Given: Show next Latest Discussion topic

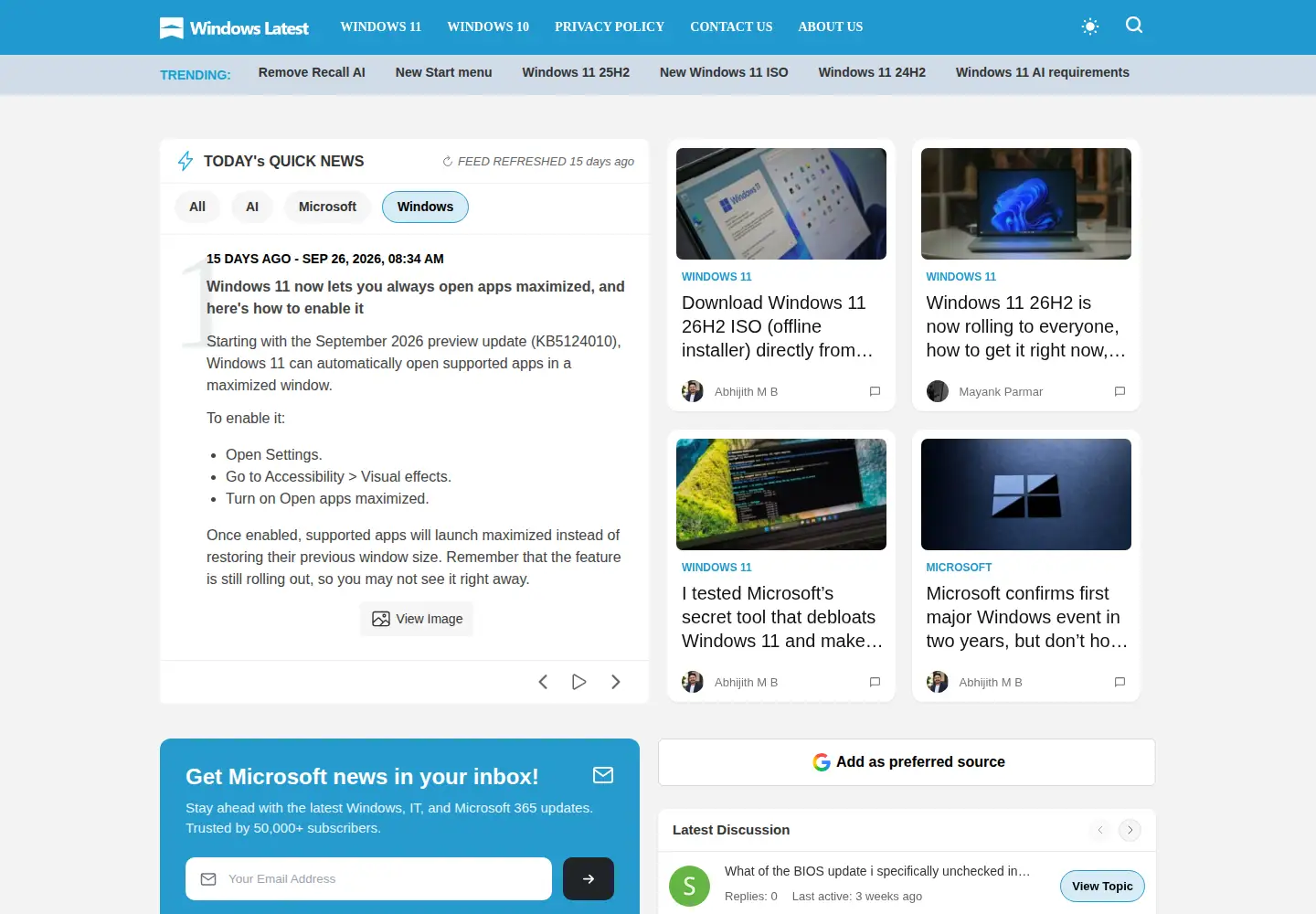Looking at the screenshot, I should click(x=1130, y=830).
